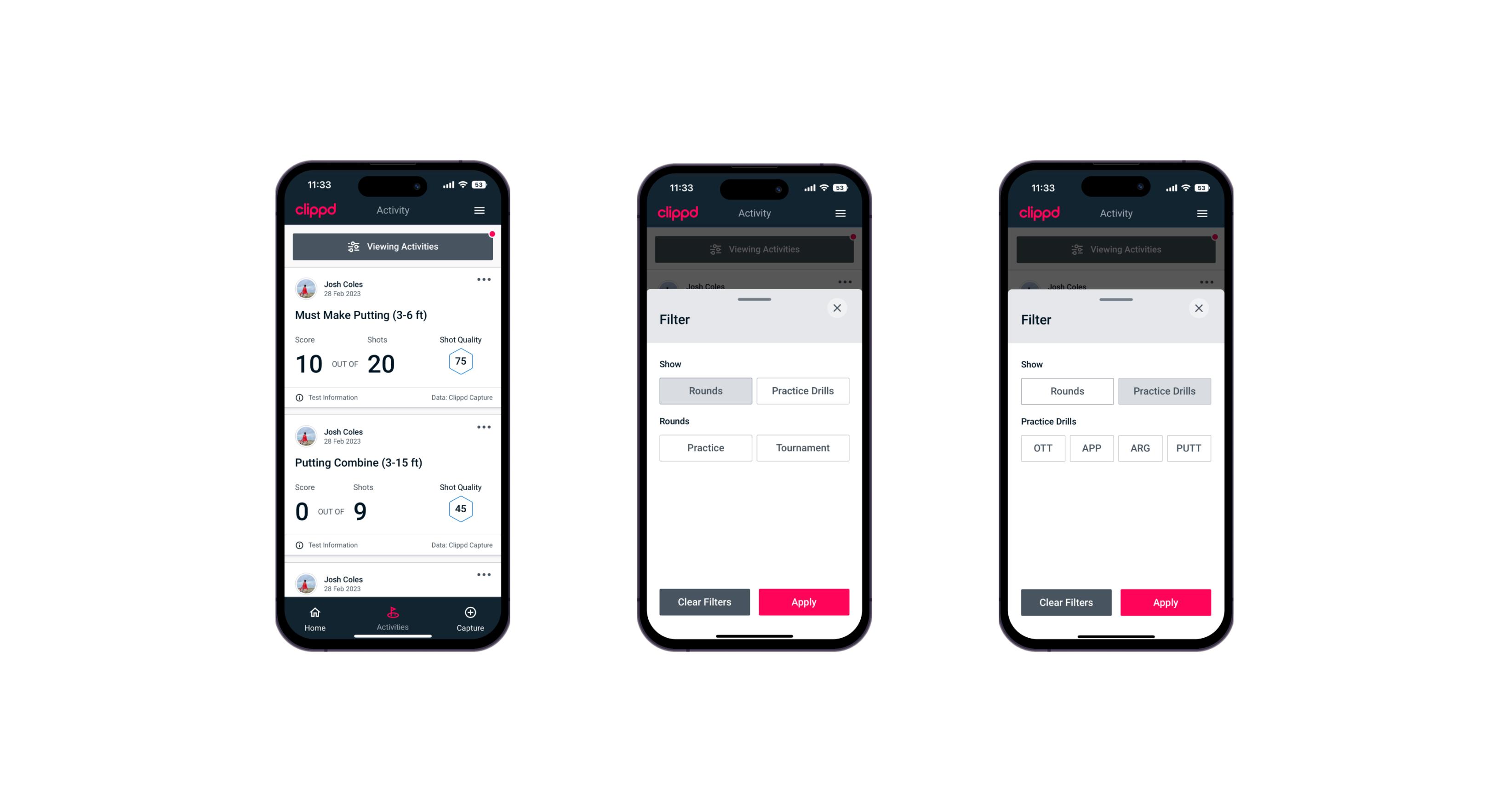Select the Activities tab
Screen dimensions: 1509x812
[394, 618]
